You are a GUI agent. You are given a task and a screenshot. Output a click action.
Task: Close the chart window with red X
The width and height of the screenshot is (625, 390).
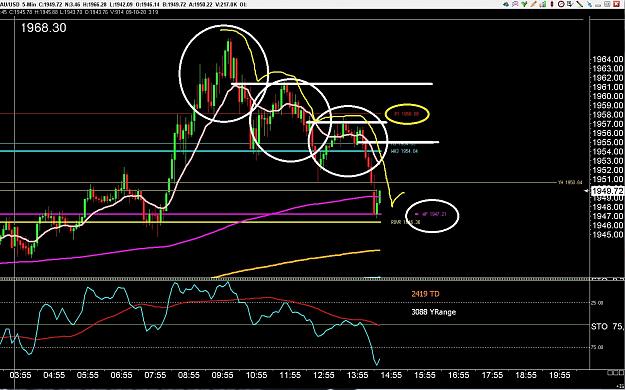pyautogui.click(x=616, y=4)
